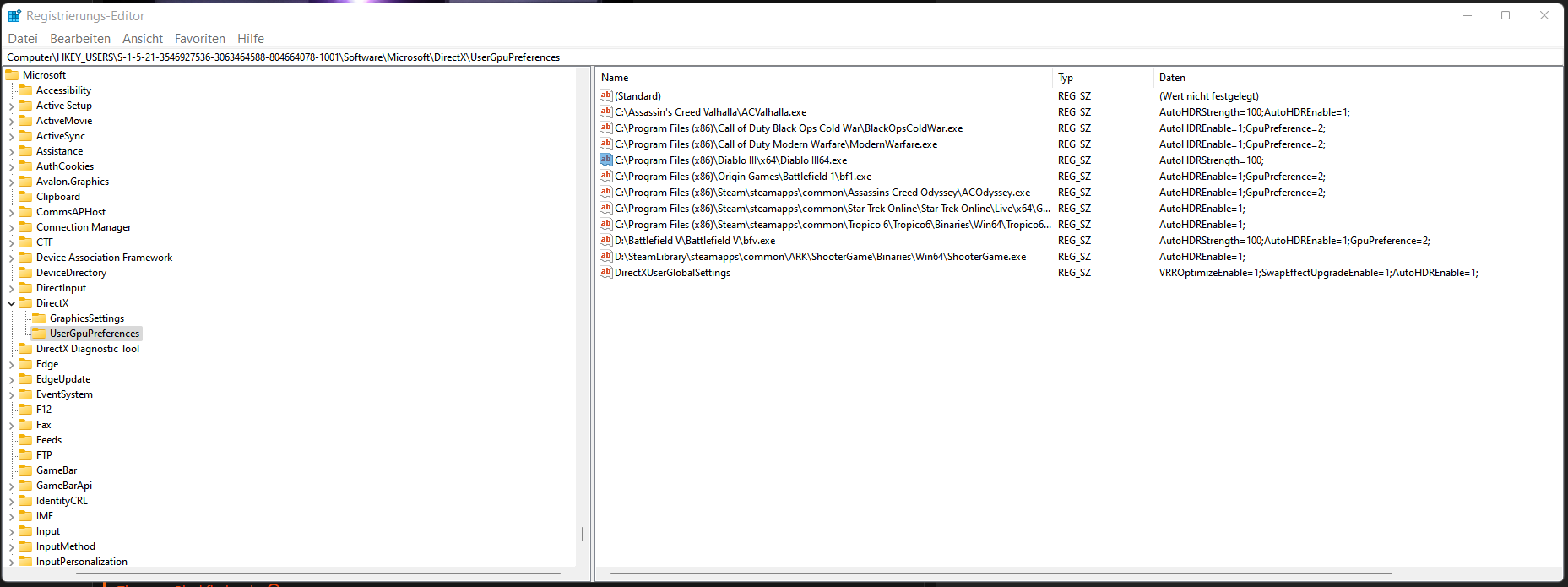
Task: Select the InputPersonalization key
Action: pos(82,562)
